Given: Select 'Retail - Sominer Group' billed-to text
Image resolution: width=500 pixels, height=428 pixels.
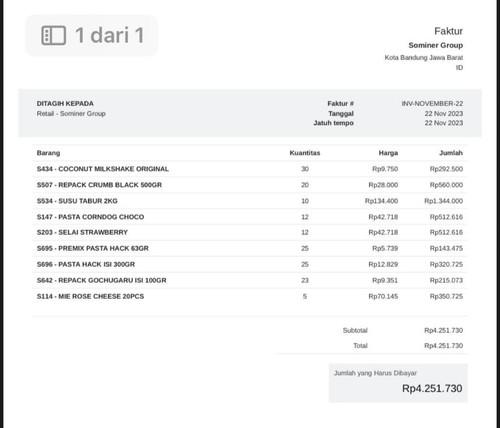Looking at the screenshot, I should point(71,114).
